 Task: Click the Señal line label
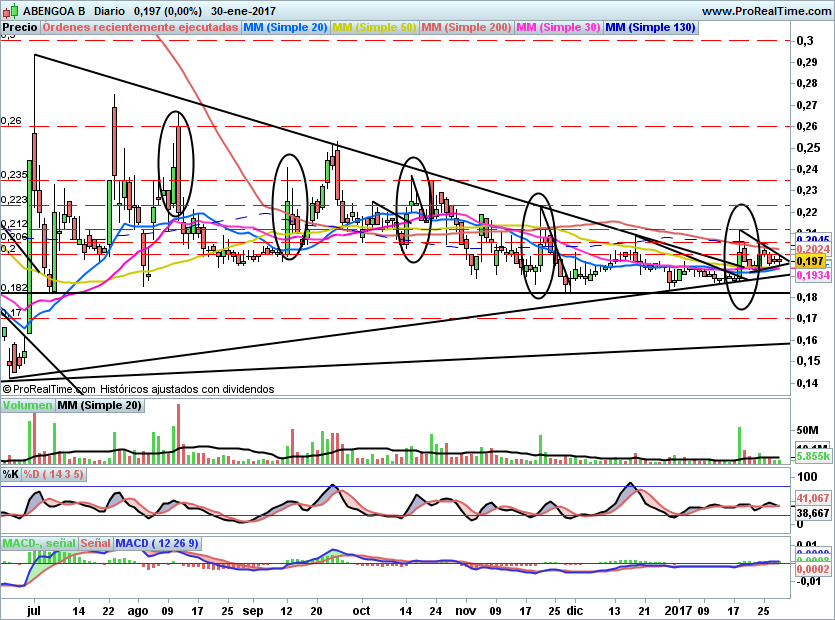click(x=95, y=543)
